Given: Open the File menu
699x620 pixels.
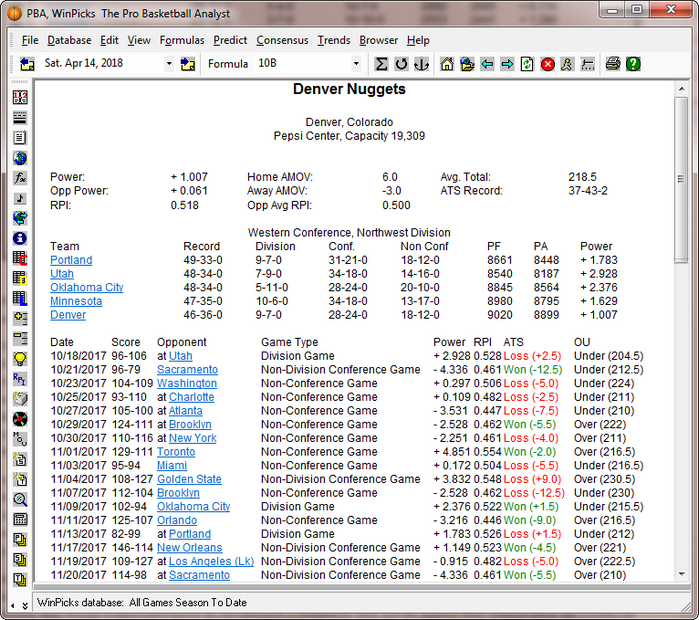Looking at the screenshot, I should click(x=30, y=41).
